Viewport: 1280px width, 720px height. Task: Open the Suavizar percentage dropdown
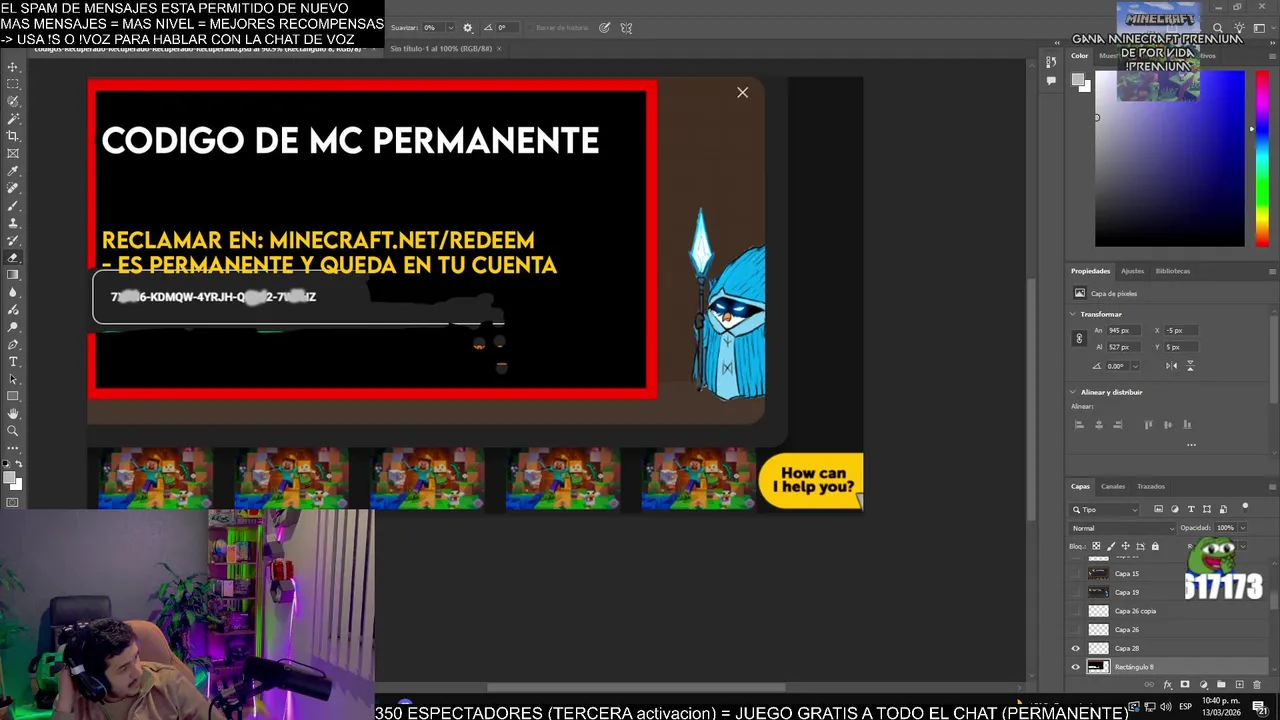pyautogui.click(x=449, y=28)
